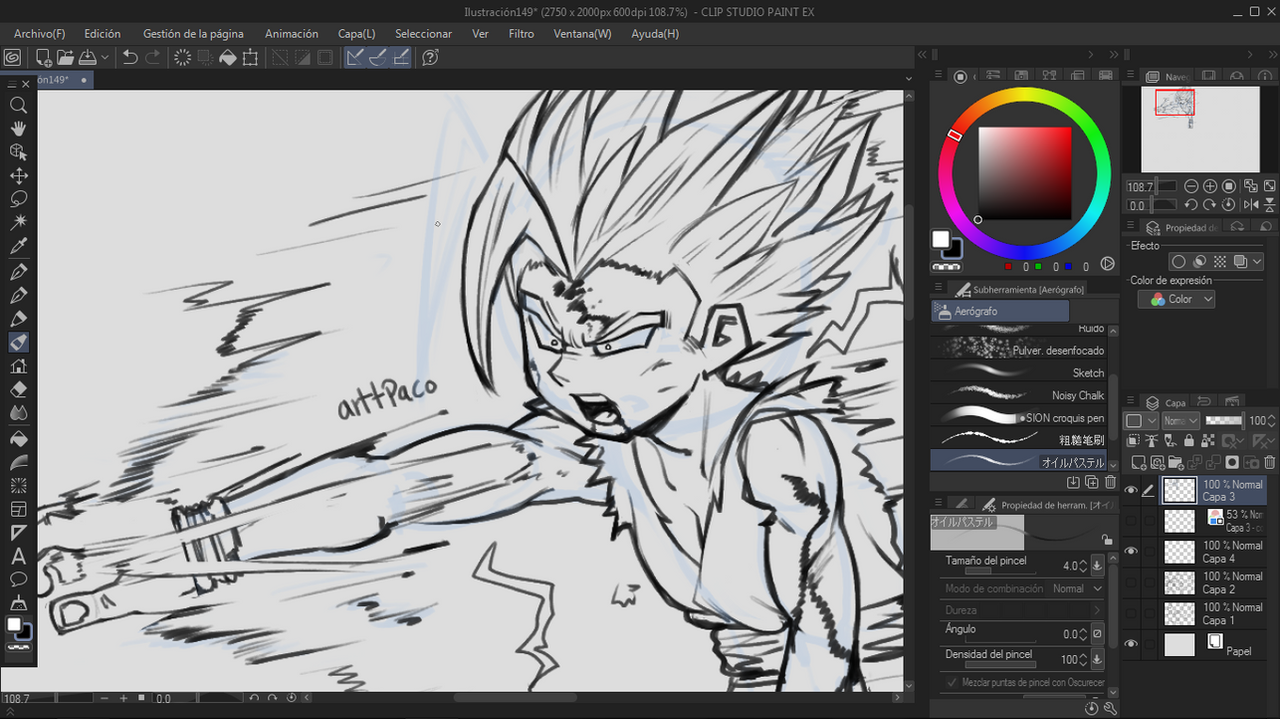Hide the Capa 3 layer
Viewport: 1280px width, 719px height.
tap(1131, 490)
